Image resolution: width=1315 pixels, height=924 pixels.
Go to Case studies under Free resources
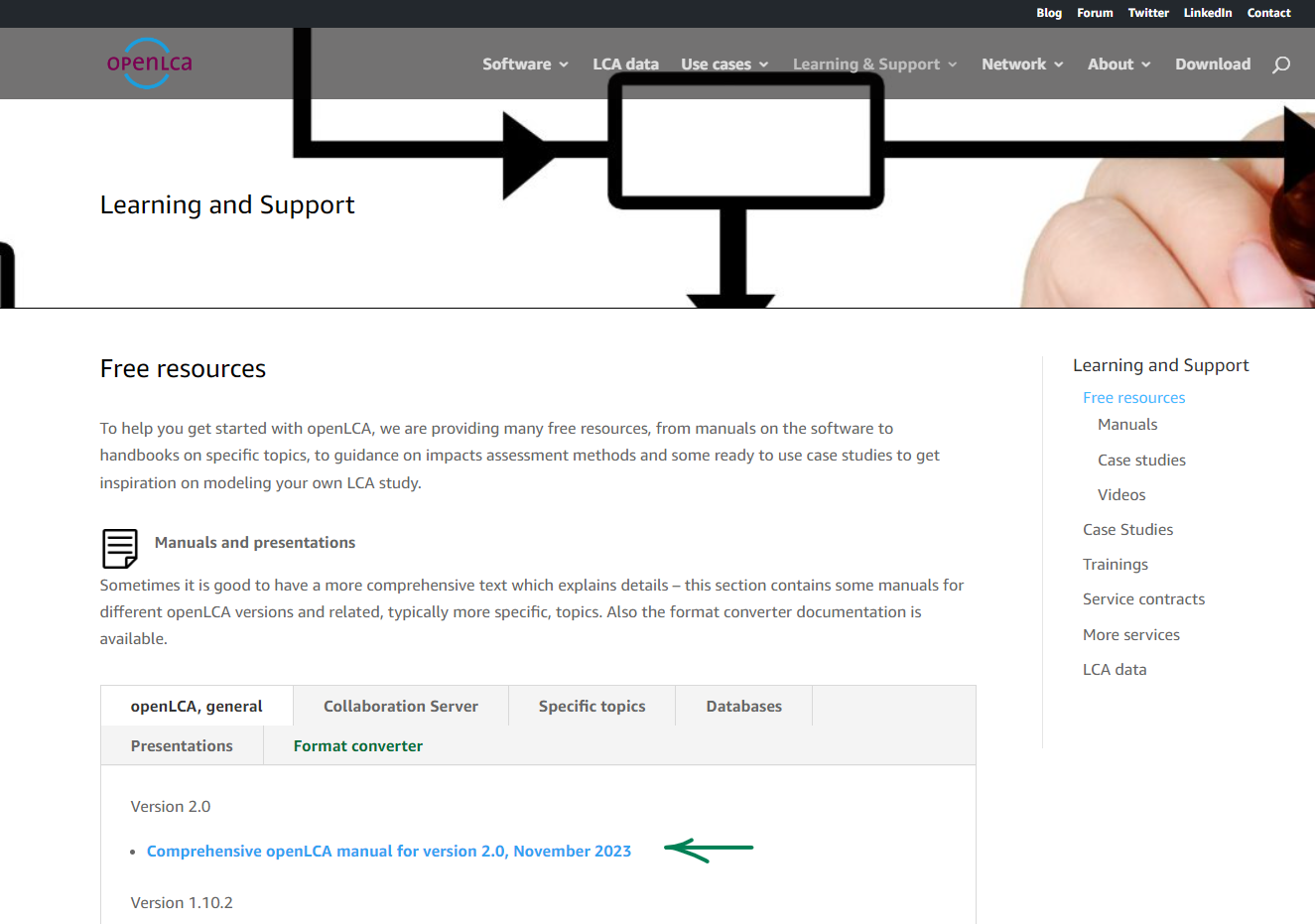click(x=1141, y=460)
